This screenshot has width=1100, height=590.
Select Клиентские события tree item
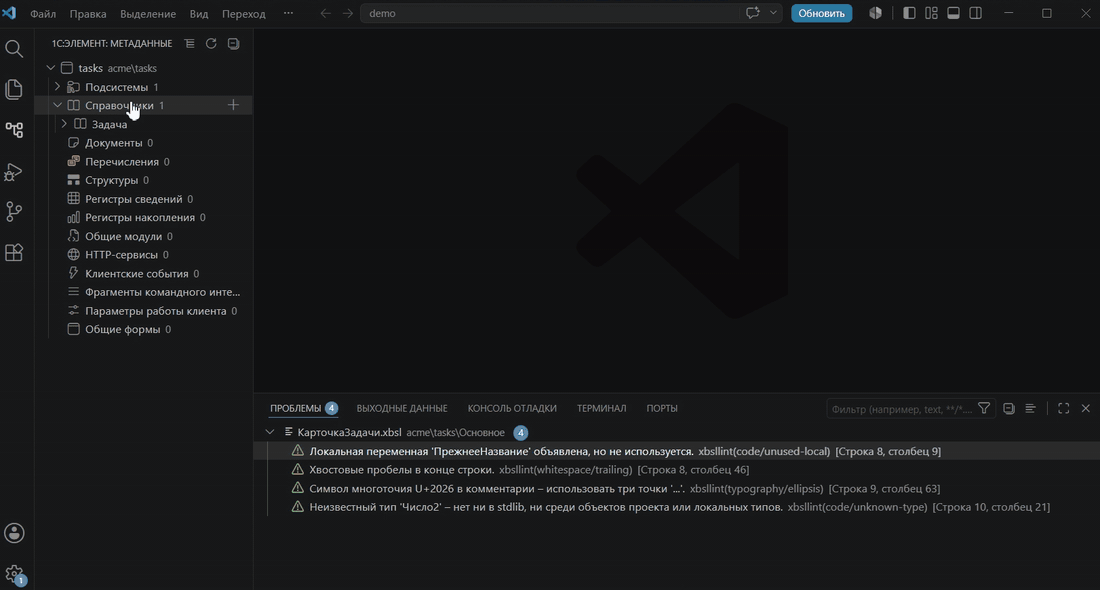pyautogui.click(x=144, y=274)
